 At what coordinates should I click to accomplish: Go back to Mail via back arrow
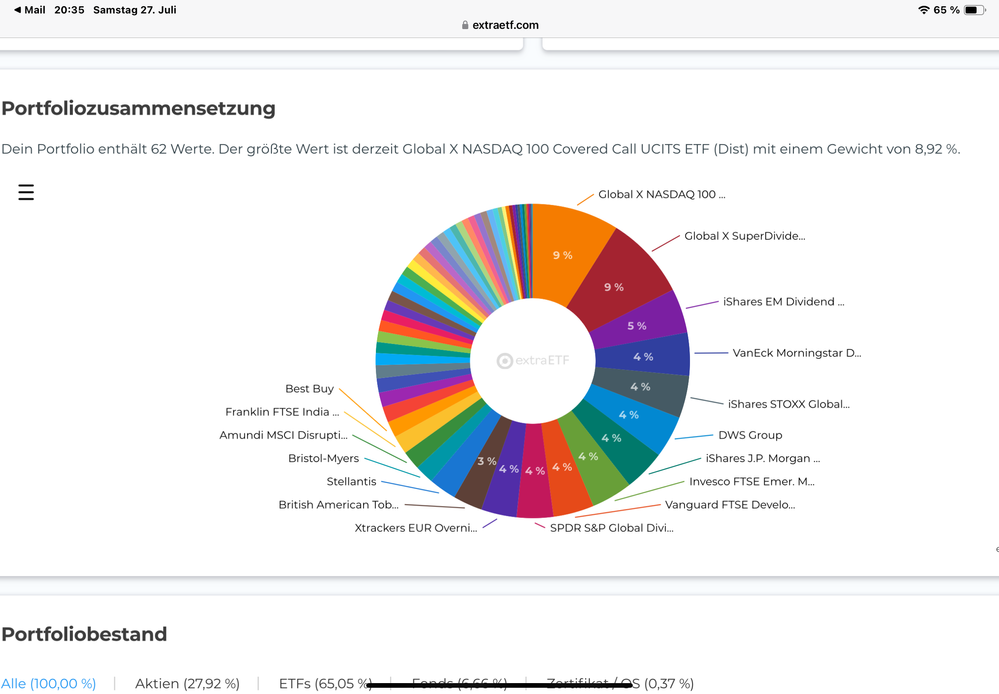click(x=17, y=10)
